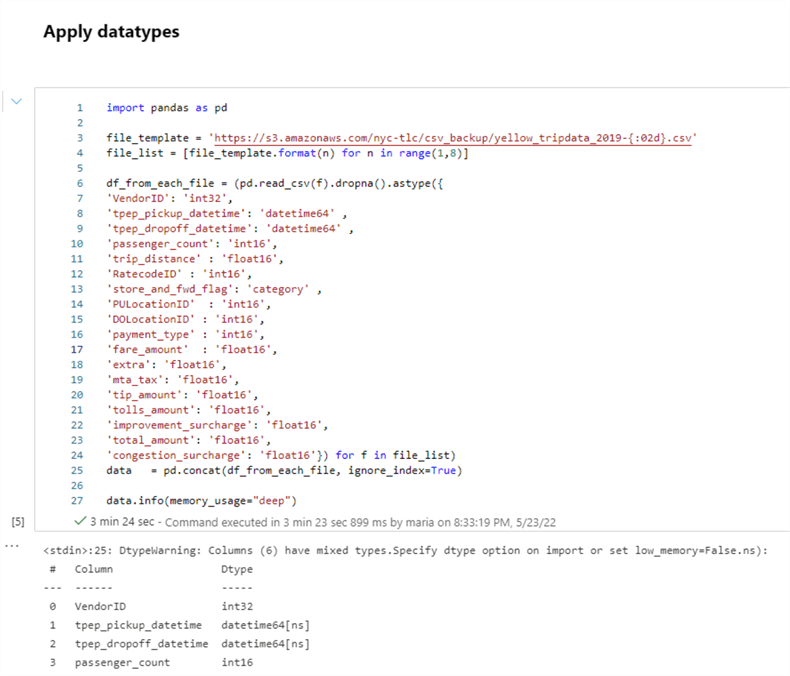Screen dimensions: 790x676
Task: Click the 'passenger_count': 'int16' code line
Action: coord(191,244)
